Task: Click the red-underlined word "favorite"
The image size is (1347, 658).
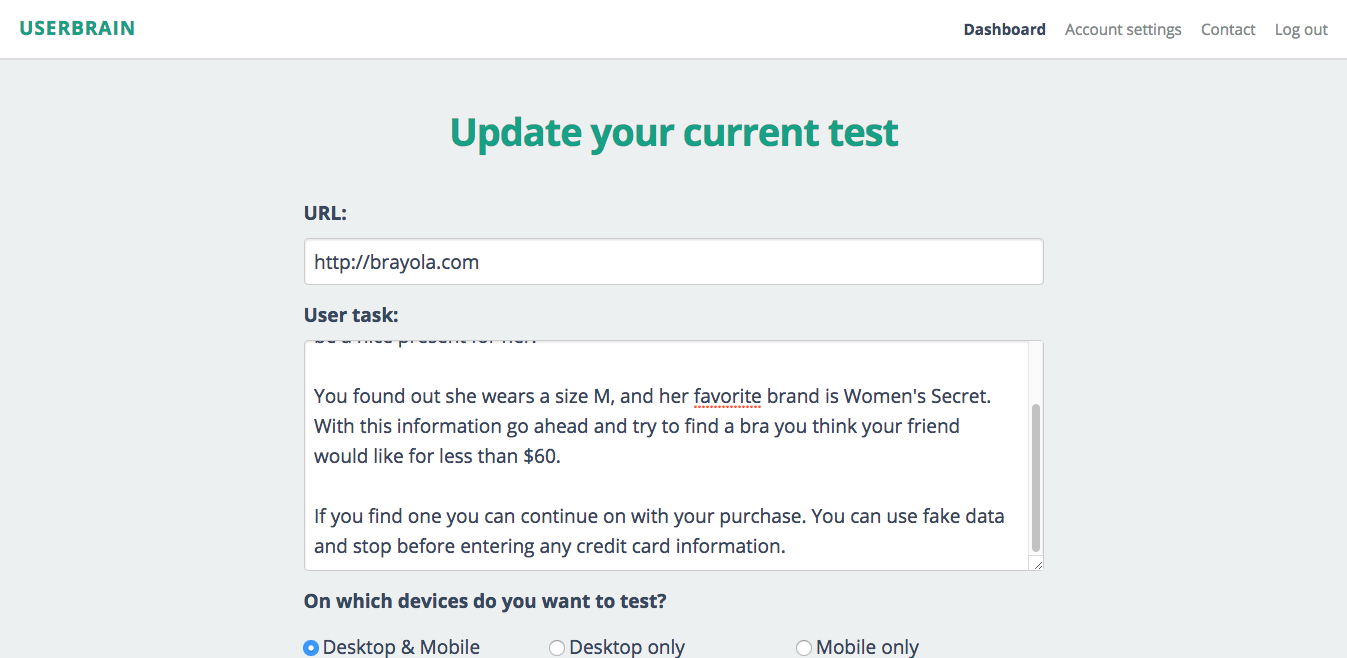Action: click(x=727, y=396)
